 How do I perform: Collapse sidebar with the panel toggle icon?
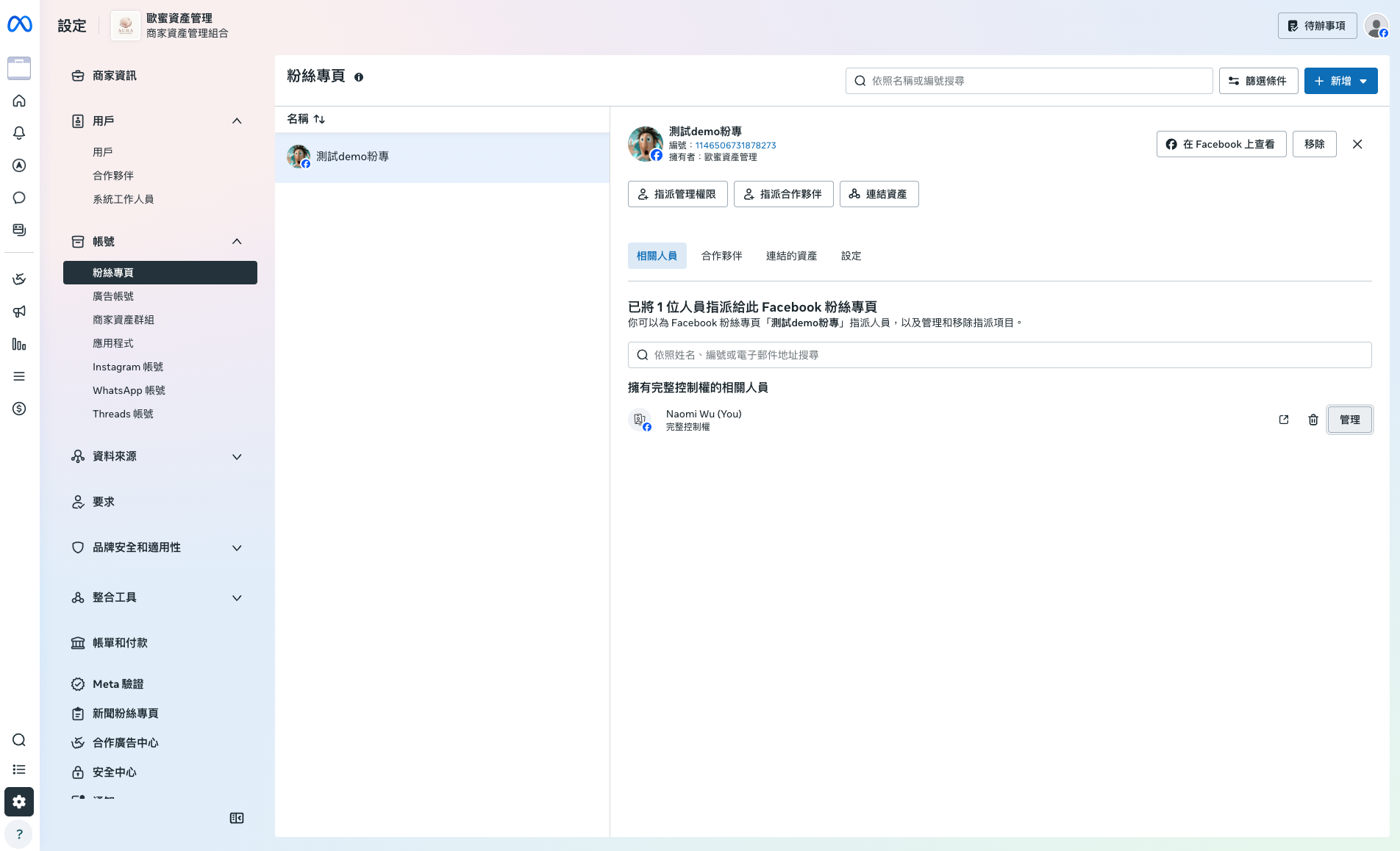tap(237, 818)
